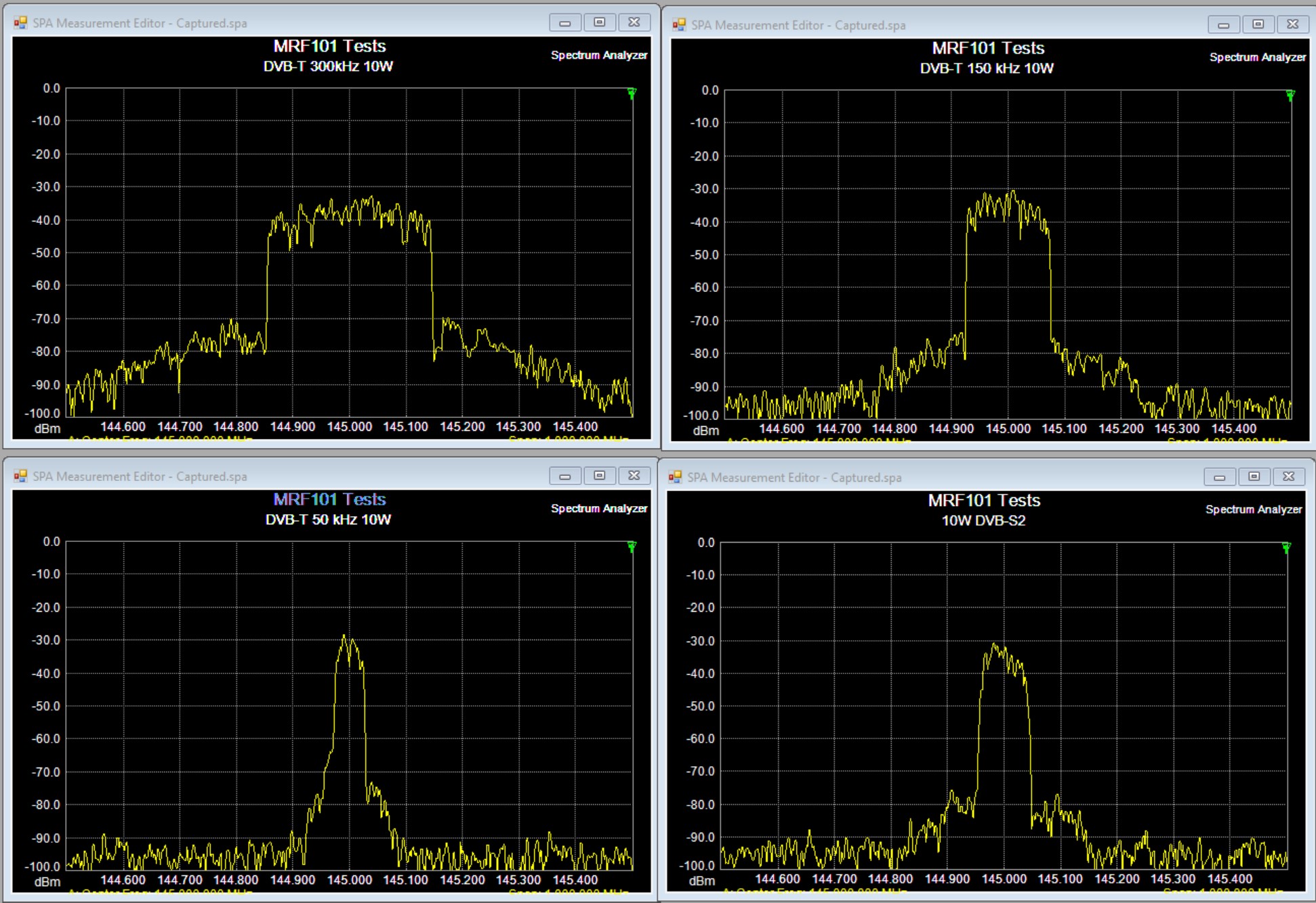Select green marker in DVB-T 50 kHz plot
This screenshot has width=1316, height=903.
click(632, 547)
